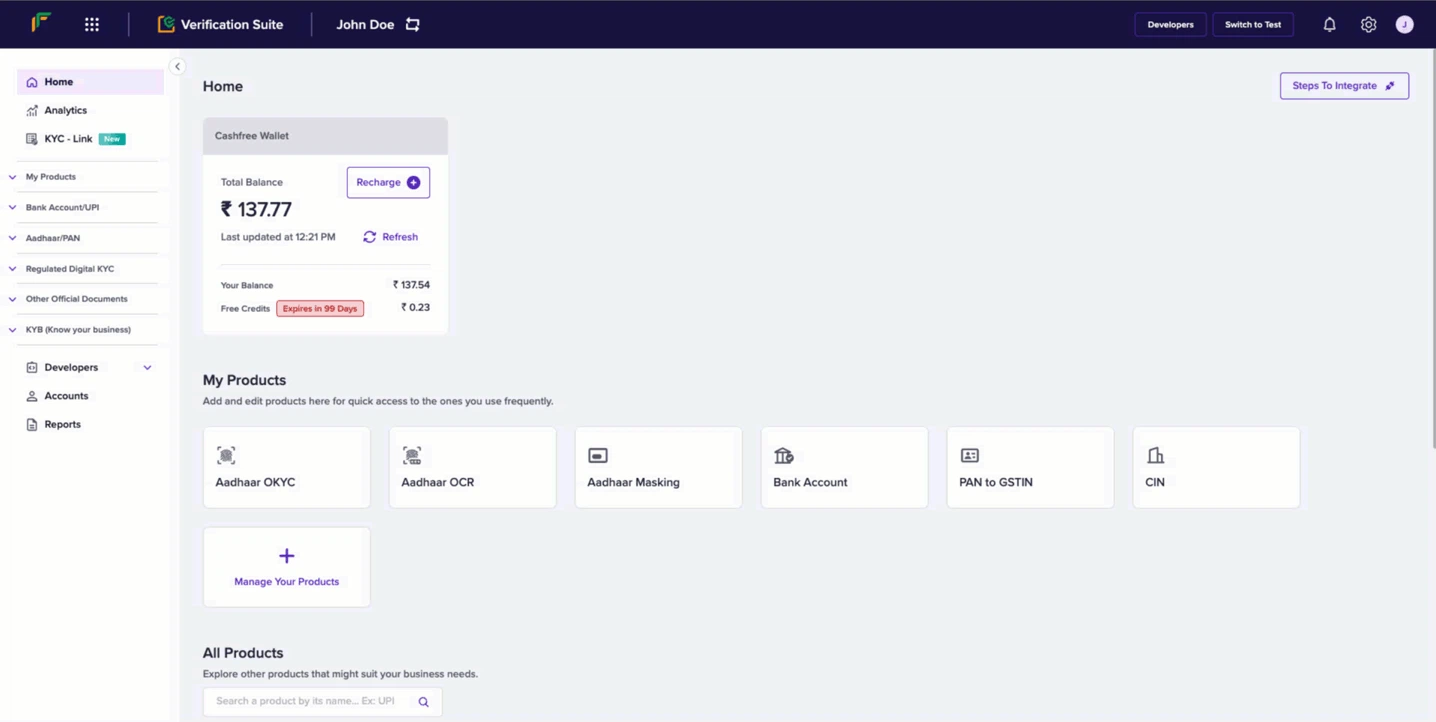Viewport: 1436px width, 722px height.
Task: Click the Steps To Integrate button
Action: pyautogui.click(x=1344, y=86)
